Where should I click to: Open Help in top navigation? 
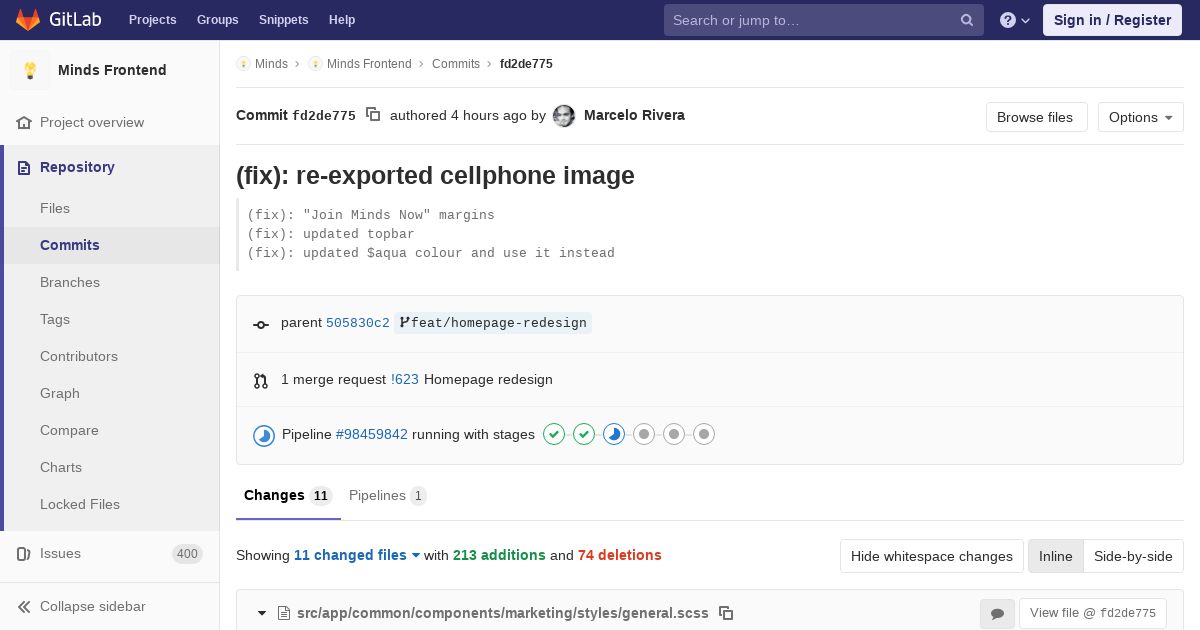[x=342, y=20]
